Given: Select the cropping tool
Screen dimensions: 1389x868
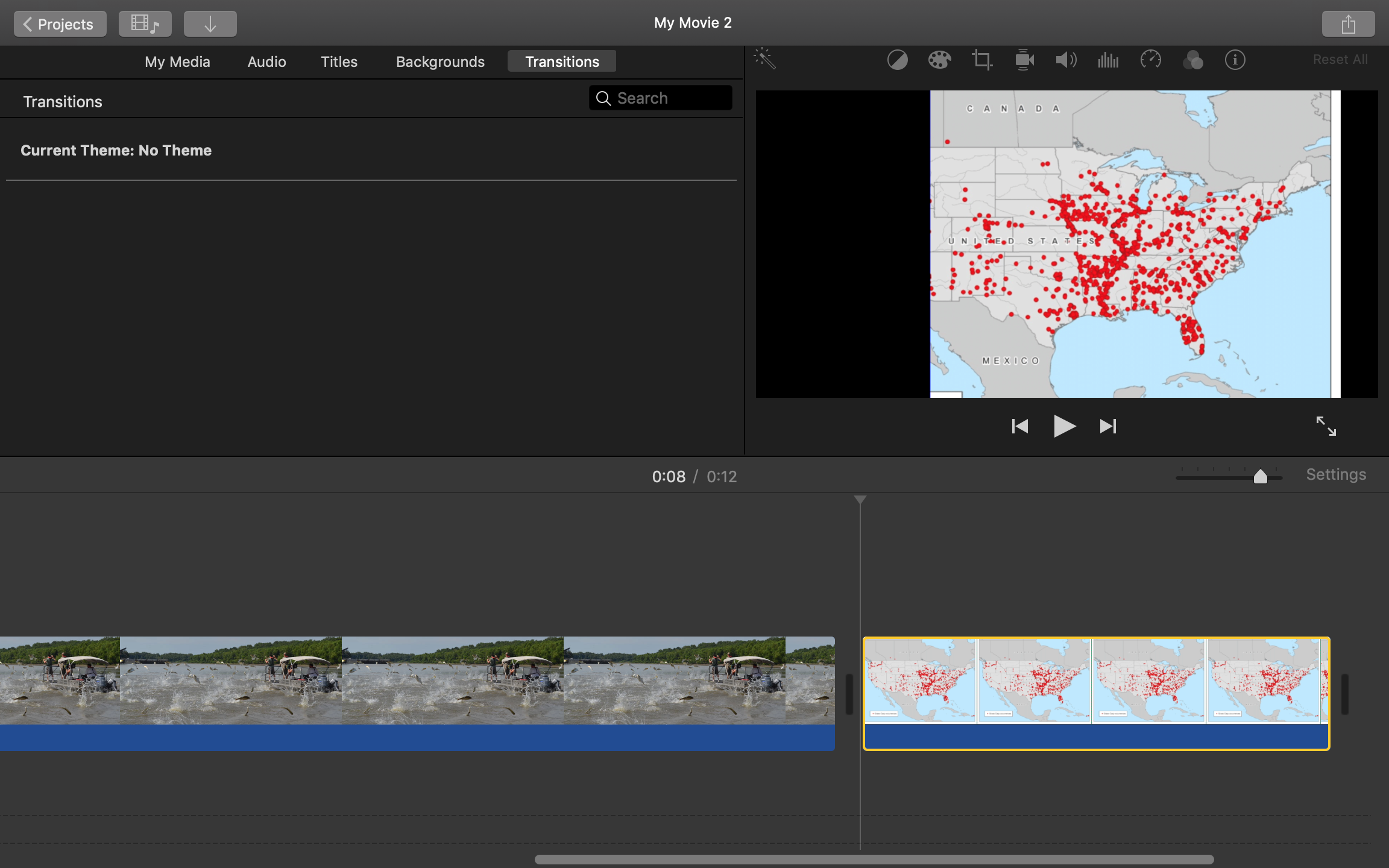Looking at the screenshot, I should [981, 60].
